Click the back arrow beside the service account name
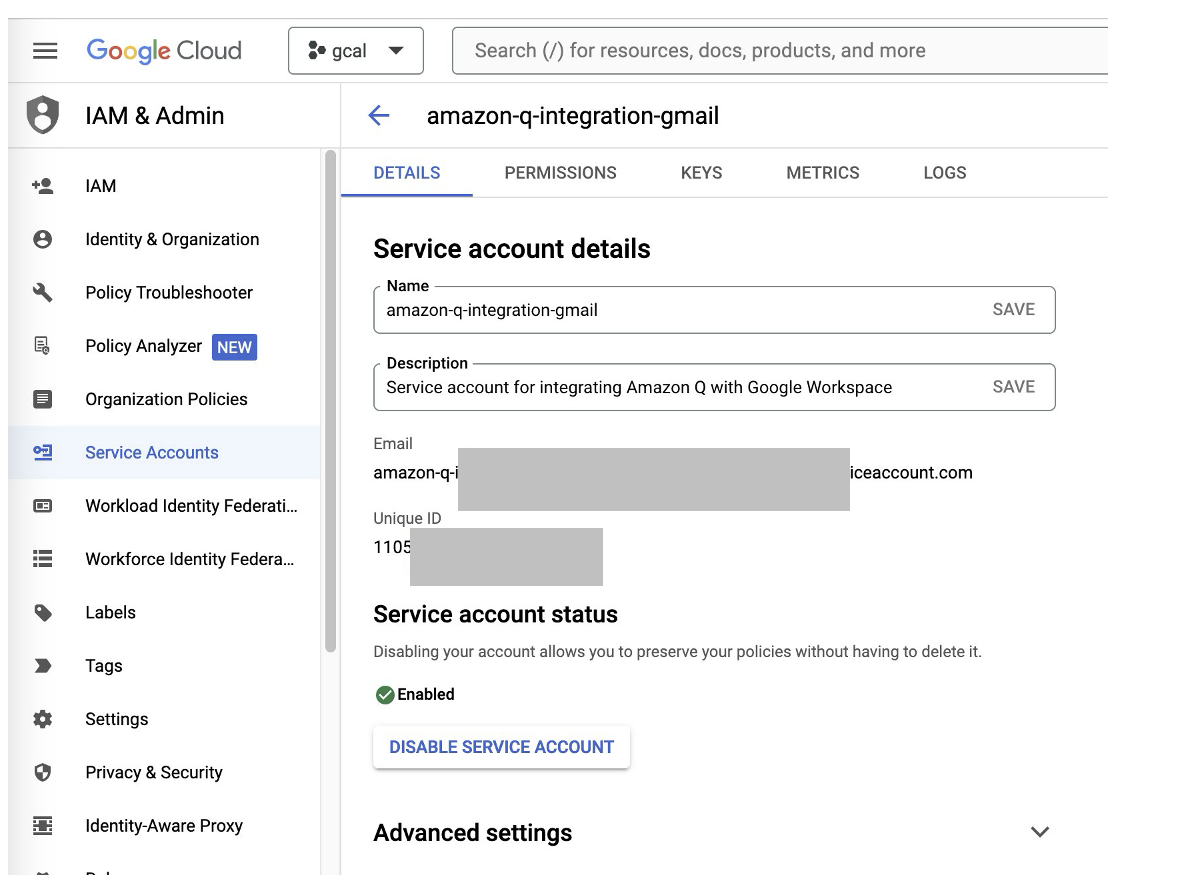Screen dimensions: 1188x884 point(379,116)
